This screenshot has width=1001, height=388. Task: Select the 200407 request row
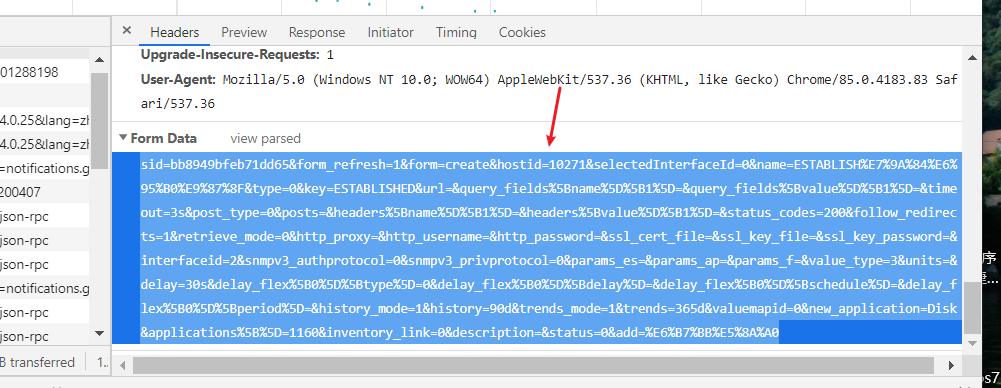(x=45, y=192)
